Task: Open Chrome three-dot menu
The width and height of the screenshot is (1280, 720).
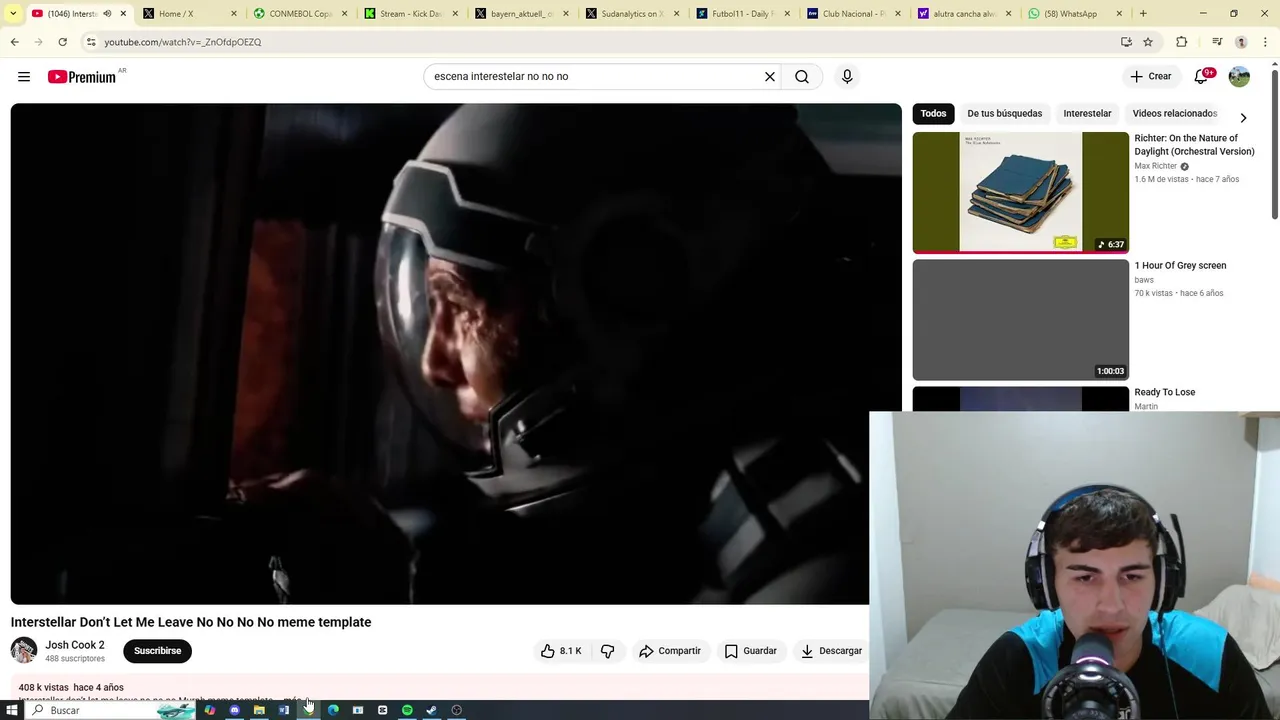Action: (x=1265, y=42)
